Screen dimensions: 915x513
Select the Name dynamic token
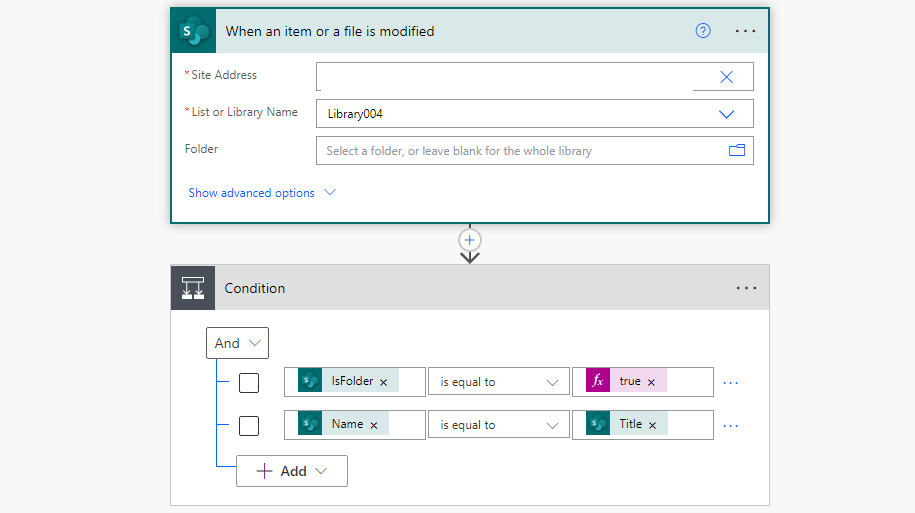[x=343, y=424]
